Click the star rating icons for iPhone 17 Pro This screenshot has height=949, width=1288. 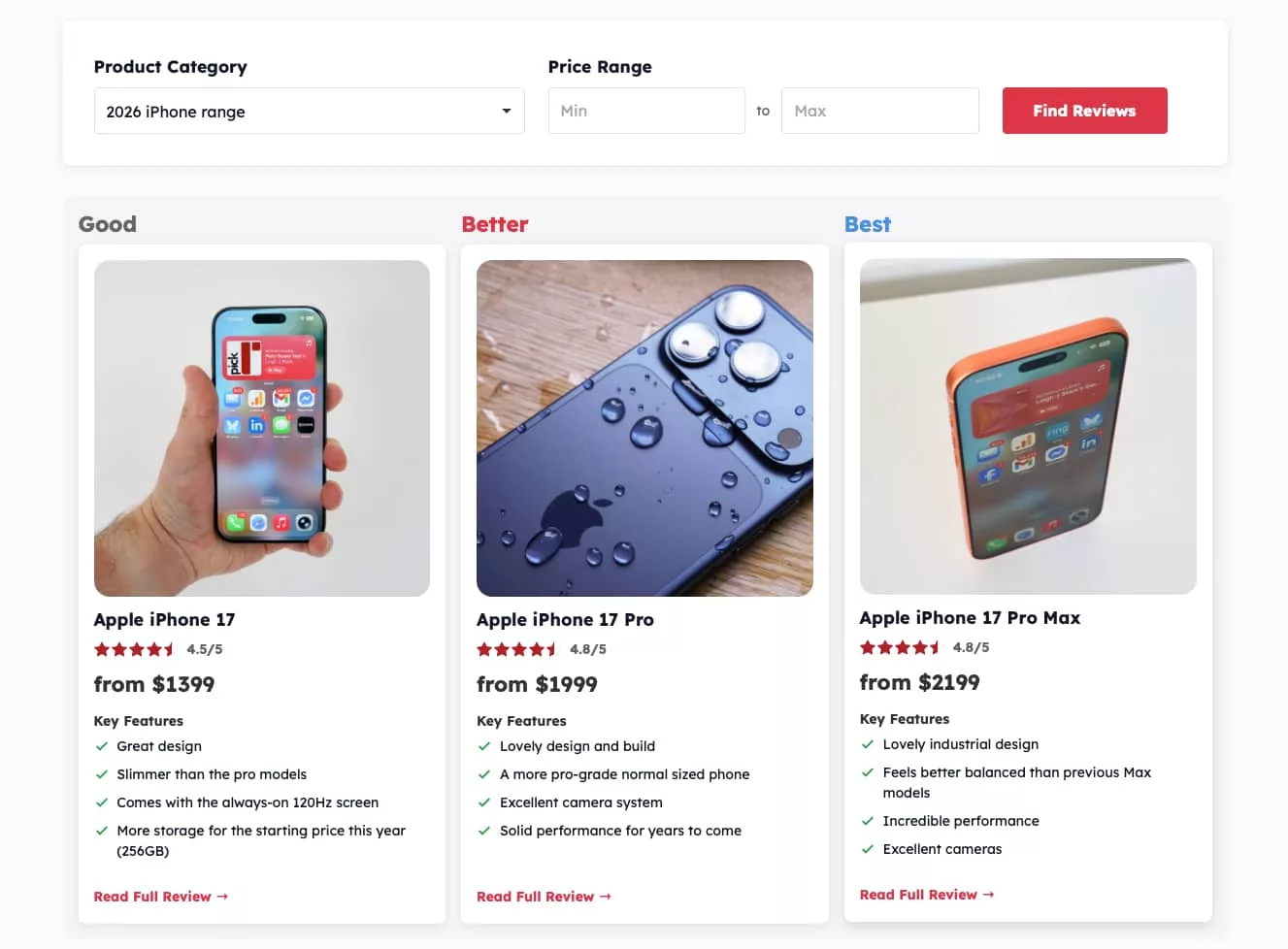click(516, 650)
